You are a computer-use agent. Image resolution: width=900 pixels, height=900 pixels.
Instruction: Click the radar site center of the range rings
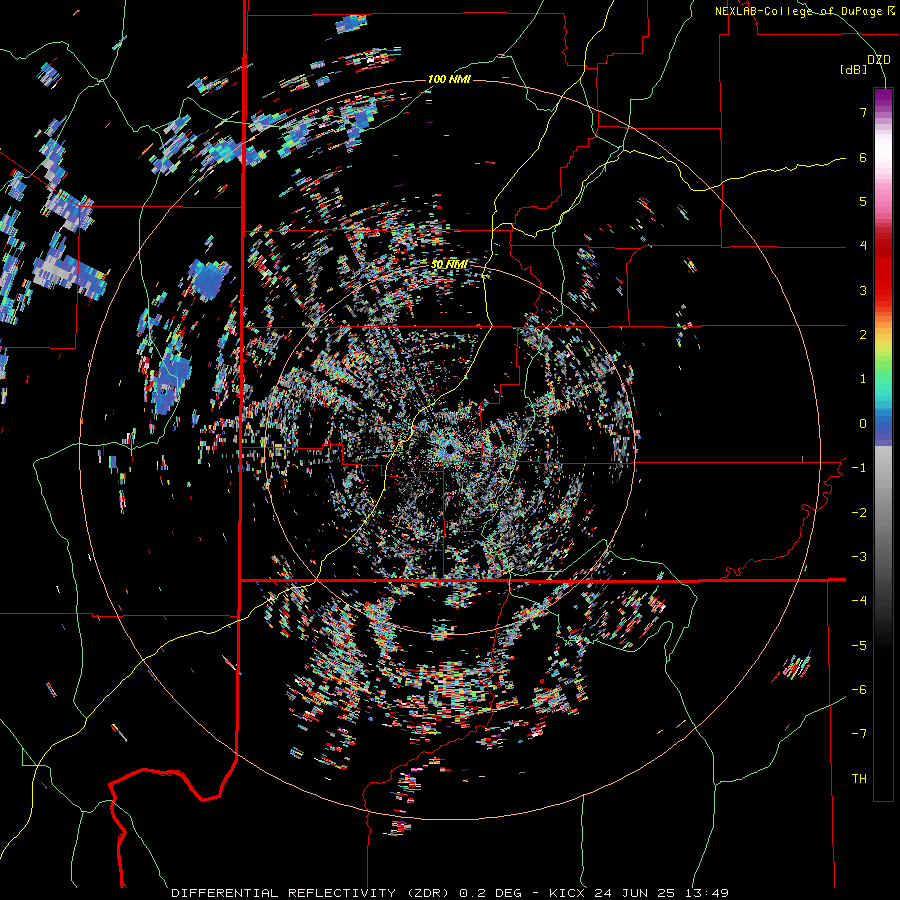pyautogui.click(x=449, y=449)
